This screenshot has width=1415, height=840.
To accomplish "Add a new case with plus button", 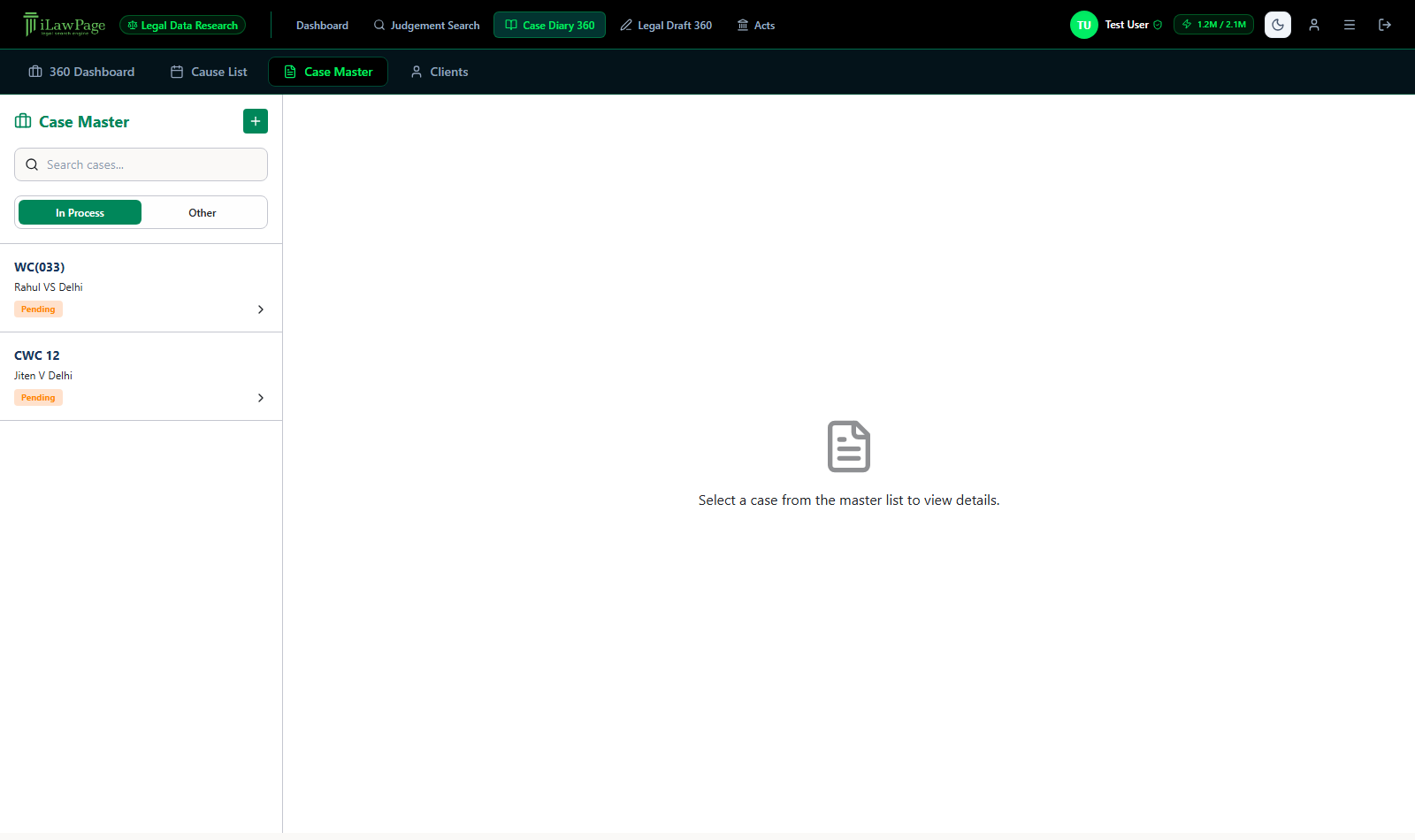I will (256, 121).
